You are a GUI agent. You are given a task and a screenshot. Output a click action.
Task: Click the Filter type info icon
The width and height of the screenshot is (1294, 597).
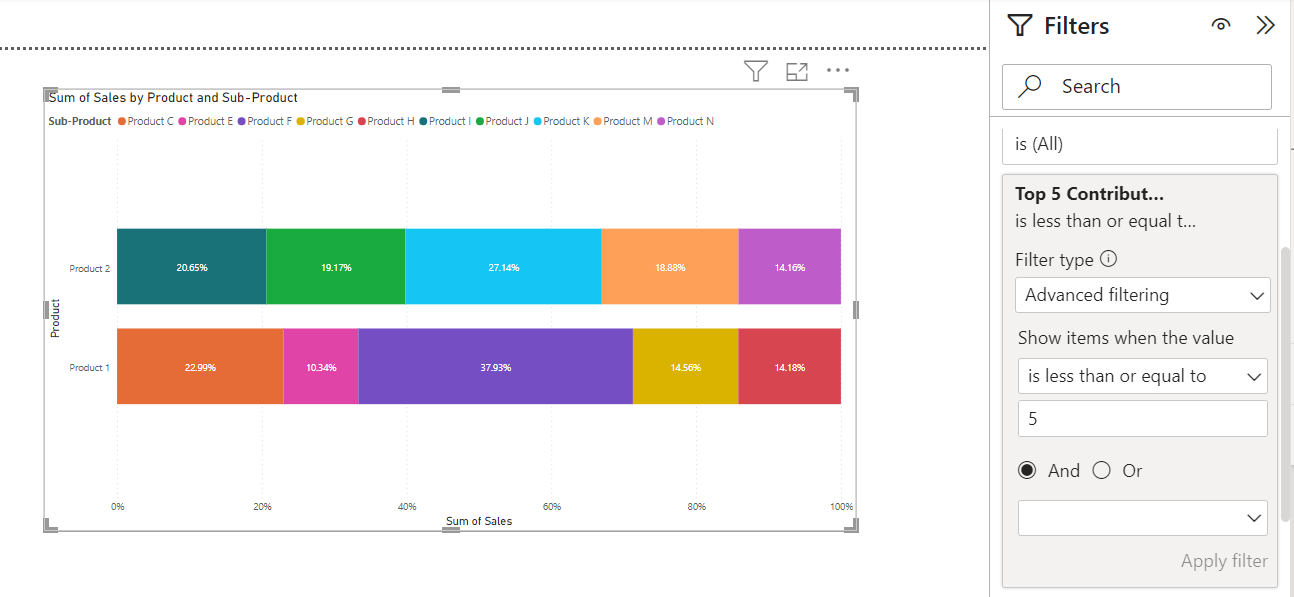coord(1108,258)
